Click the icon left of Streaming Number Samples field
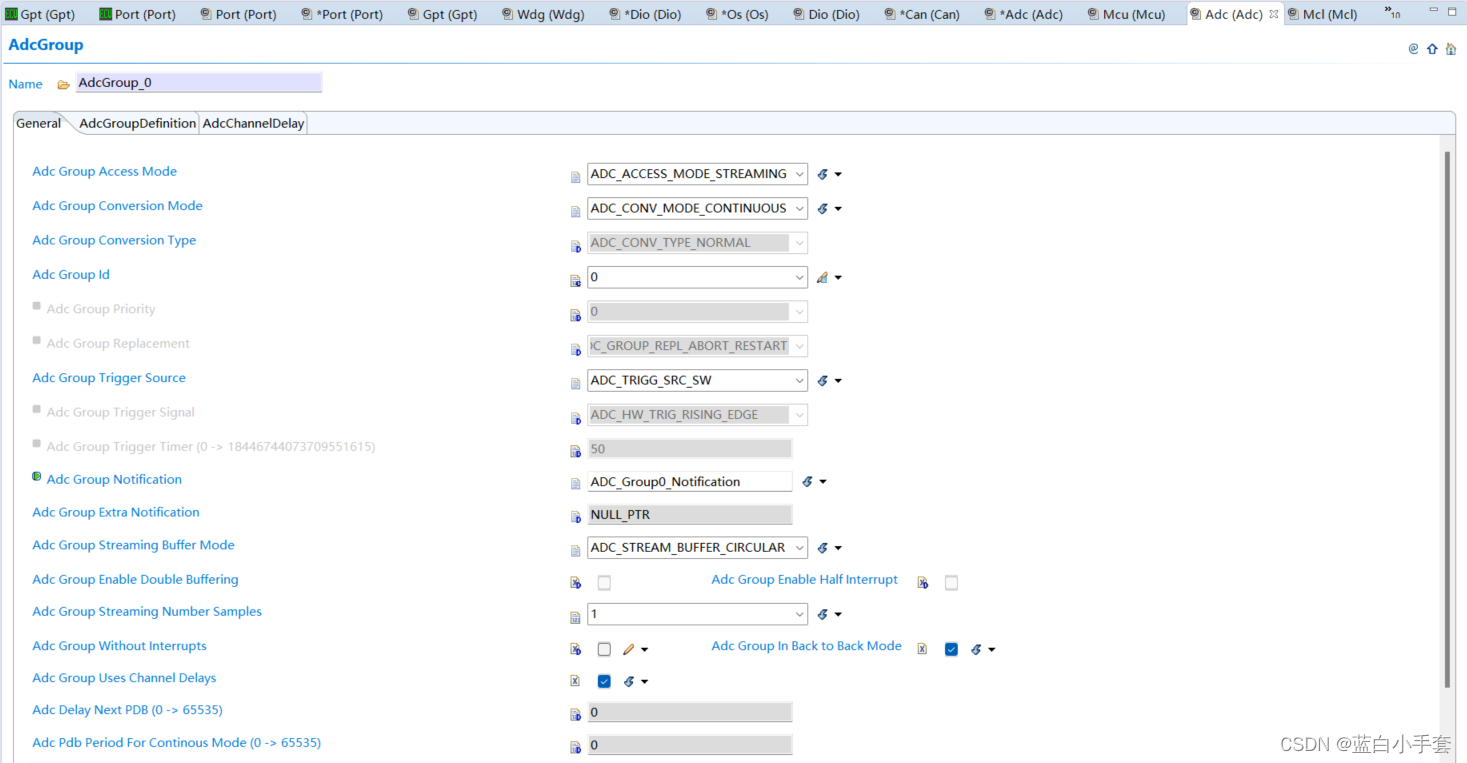 (575, 617)
